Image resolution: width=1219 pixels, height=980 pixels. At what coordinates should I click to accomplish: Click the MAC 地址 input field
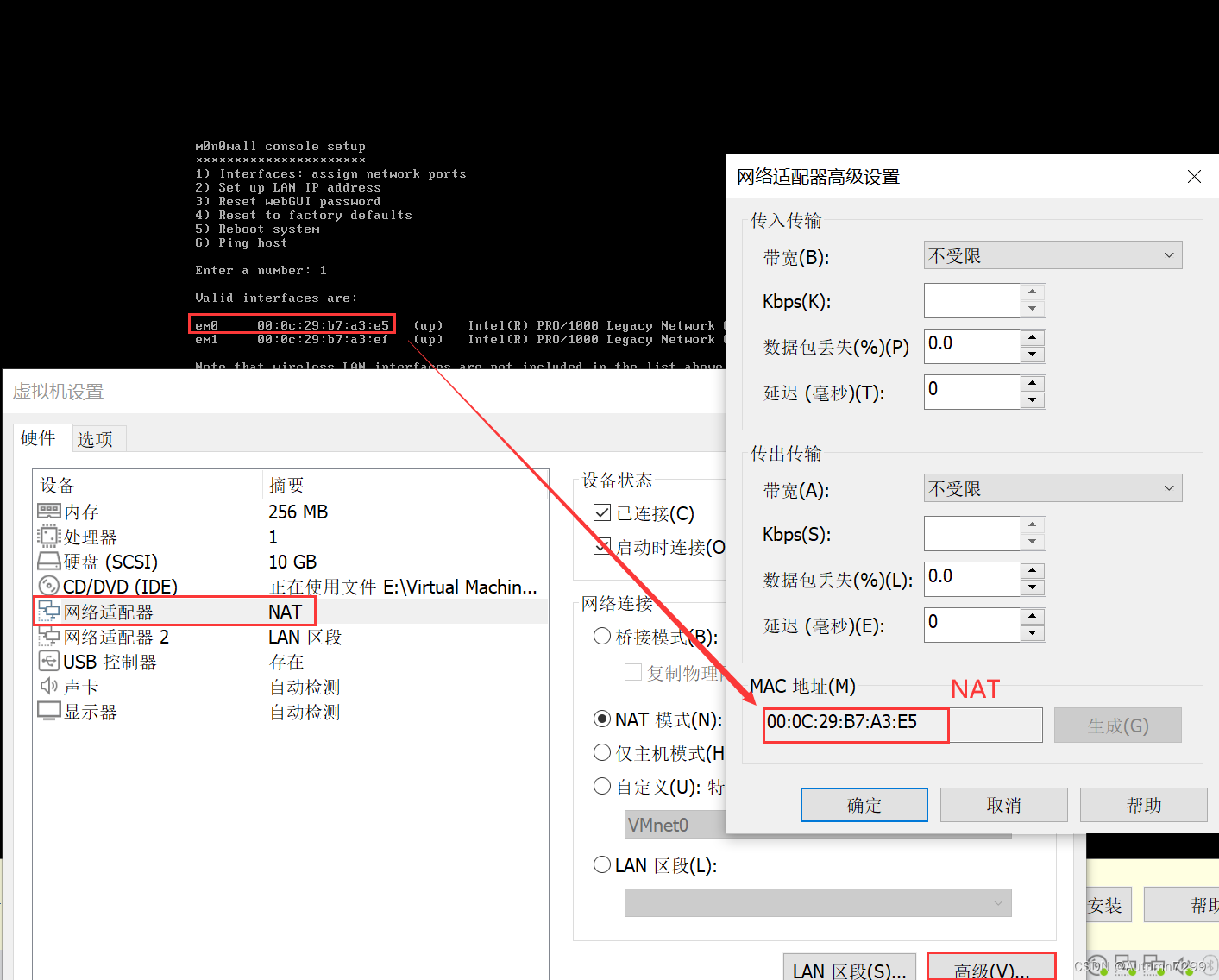pyautogui.click(x=902, y=725)
